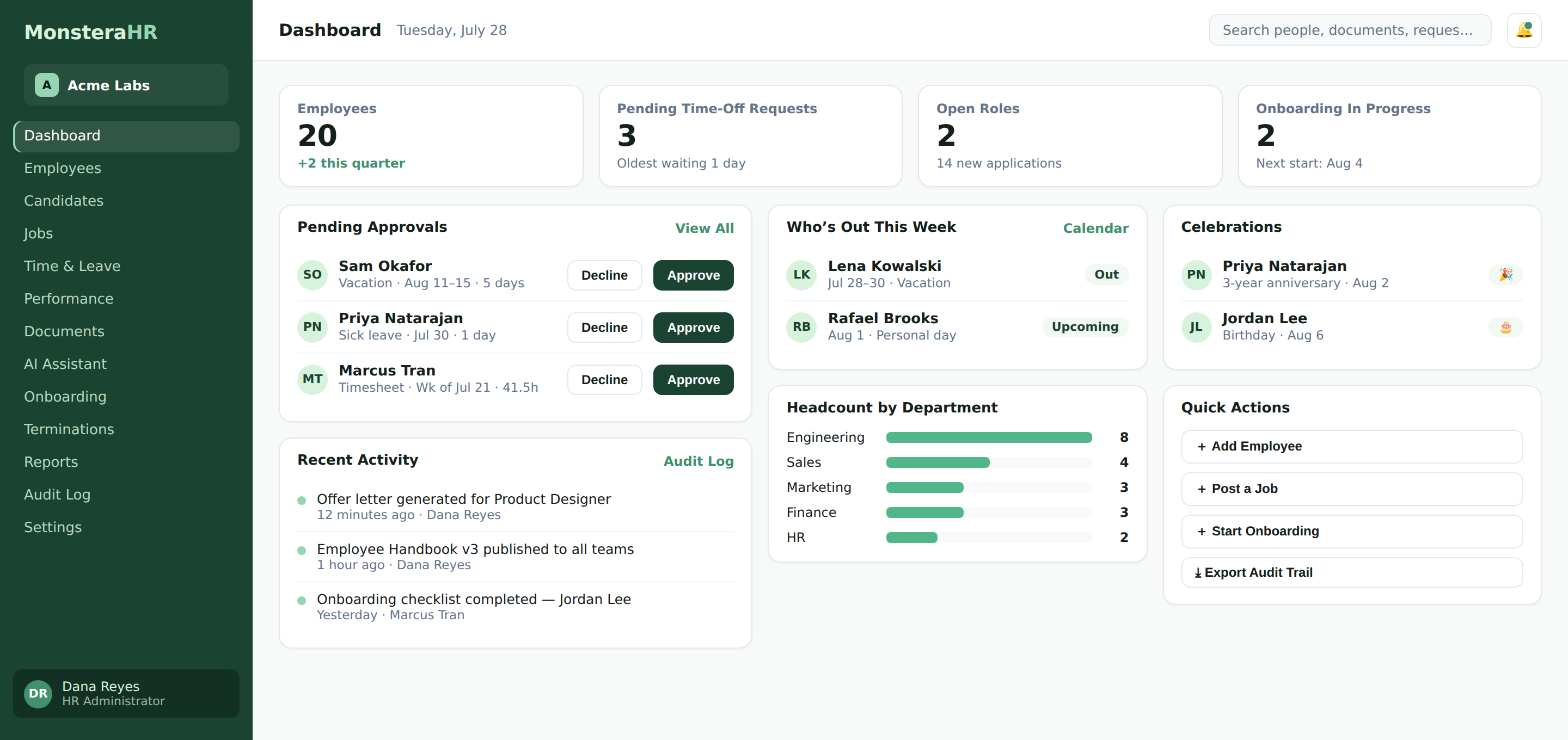Click Jordan Lee's birthday cake icon
The height and width of the screenshot is (740, 1568).
tap(1505, 327)
